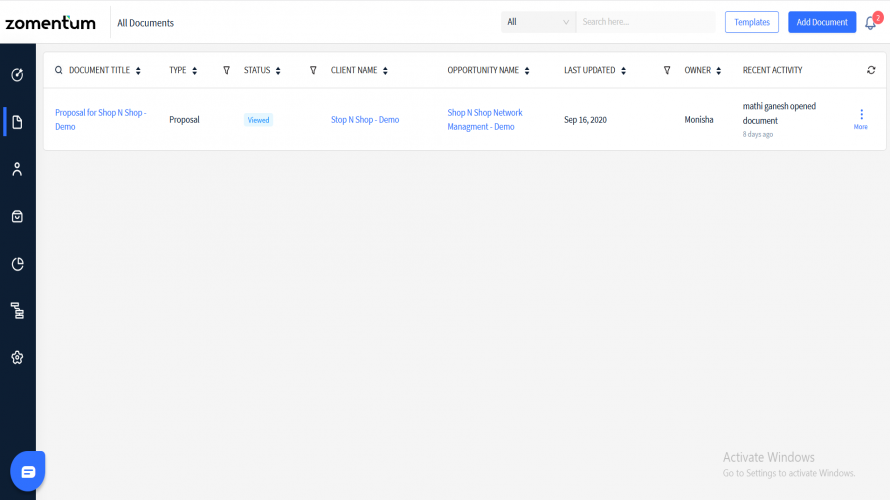Open the More actions menu for the proposal
Viewport: 890px width, 500px height.
(x=861, y=118)
